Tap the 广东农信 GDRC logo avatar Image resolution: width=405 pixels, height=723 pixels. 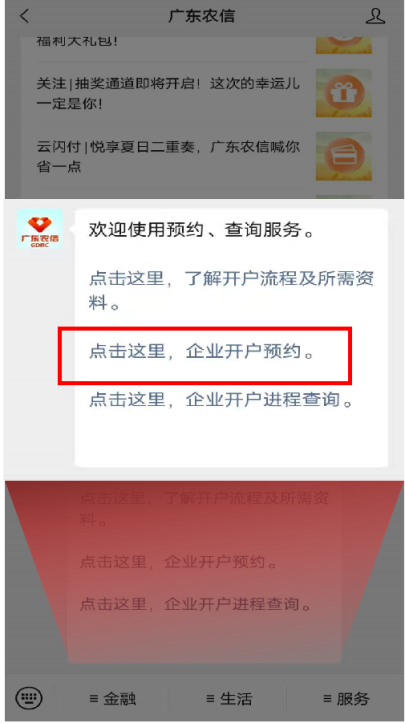[40, 229]
